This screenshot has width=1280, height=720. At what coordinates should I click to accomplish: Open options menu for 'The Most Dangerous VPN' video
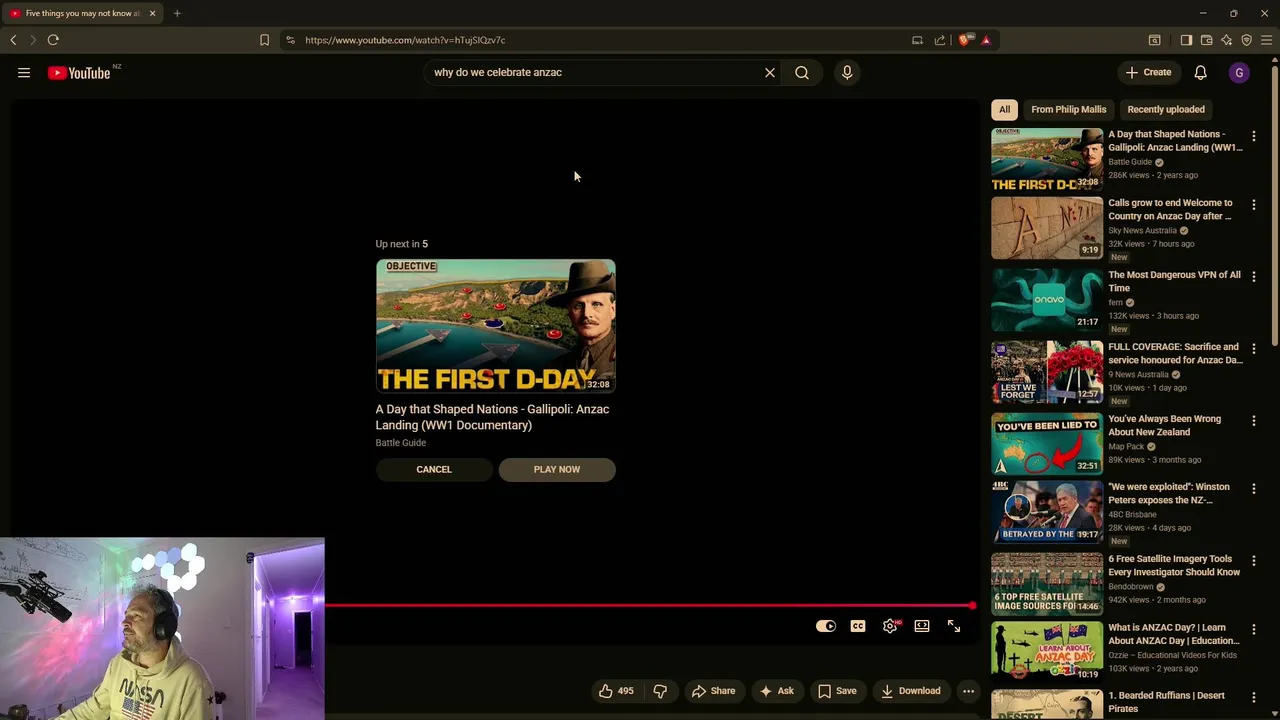[x=1254, y=277]
